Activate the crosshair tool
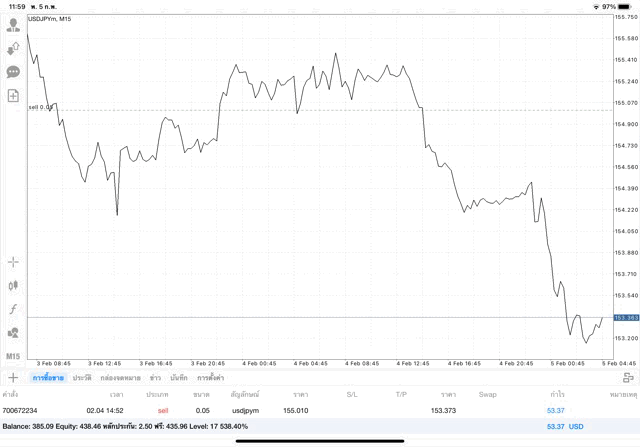Viewport: 640px width, 447px height. pos(13,262)
